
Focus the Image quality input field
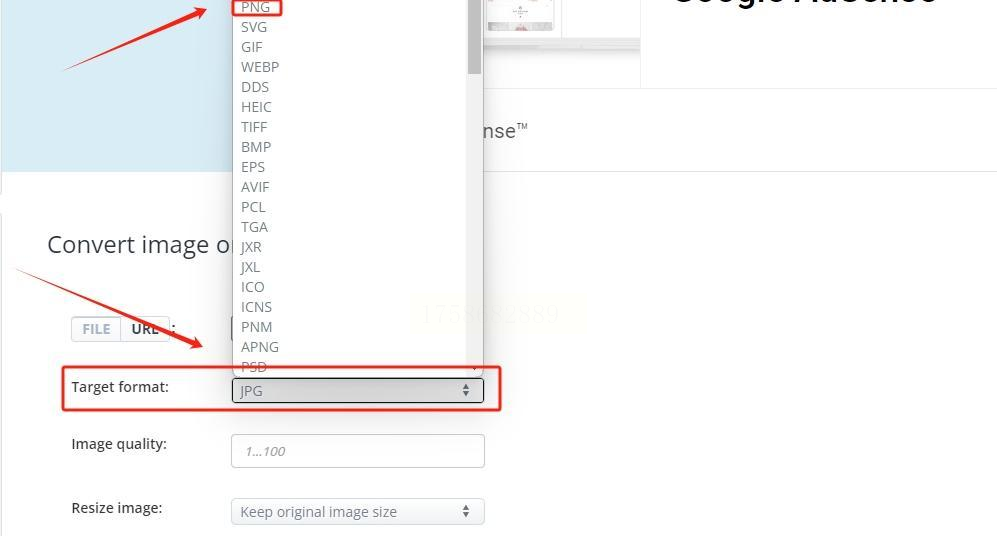(357, 451)
